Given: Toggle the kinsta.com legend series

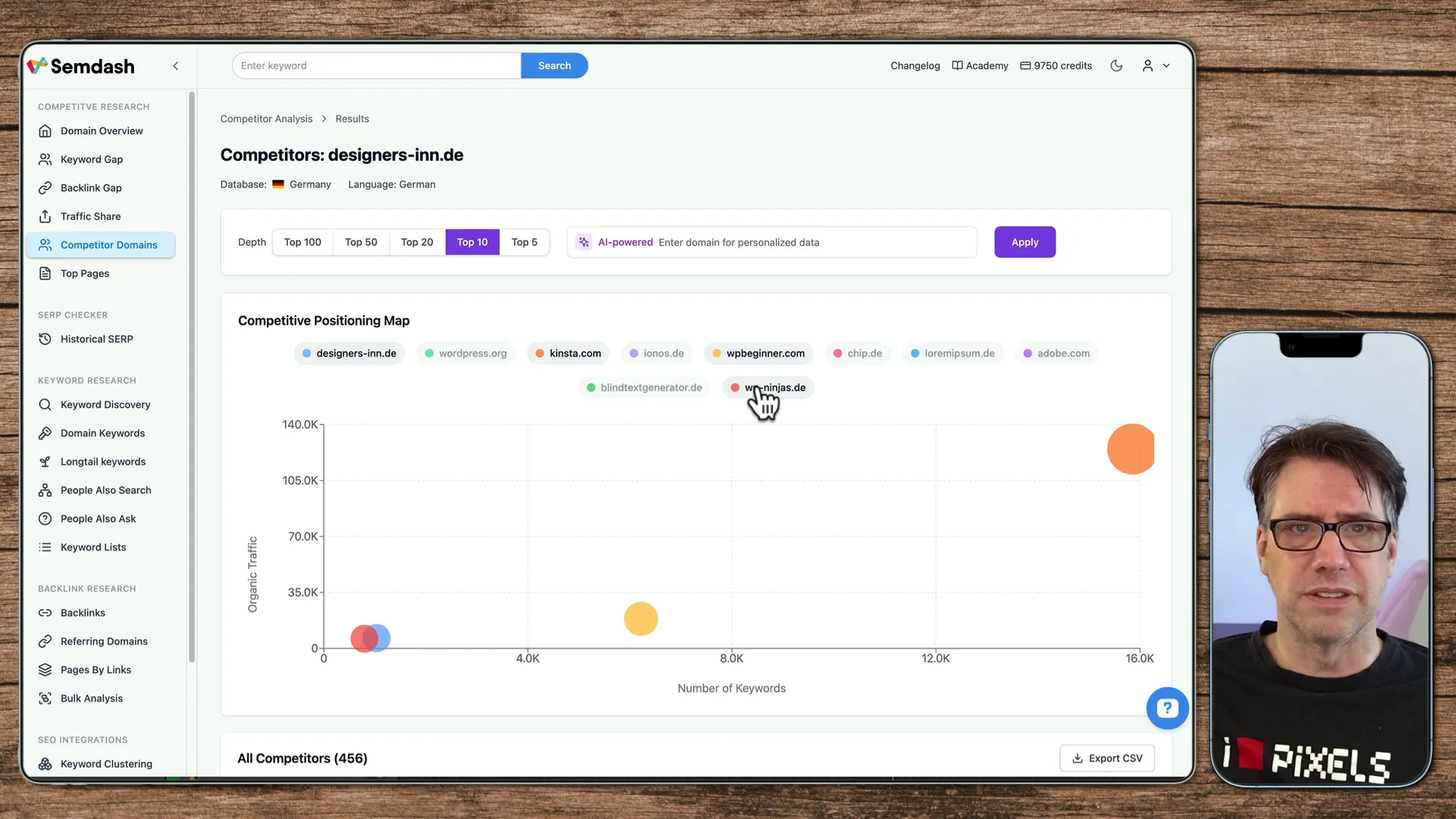Looking at the screenshot, I should click(x=568, y=353).
